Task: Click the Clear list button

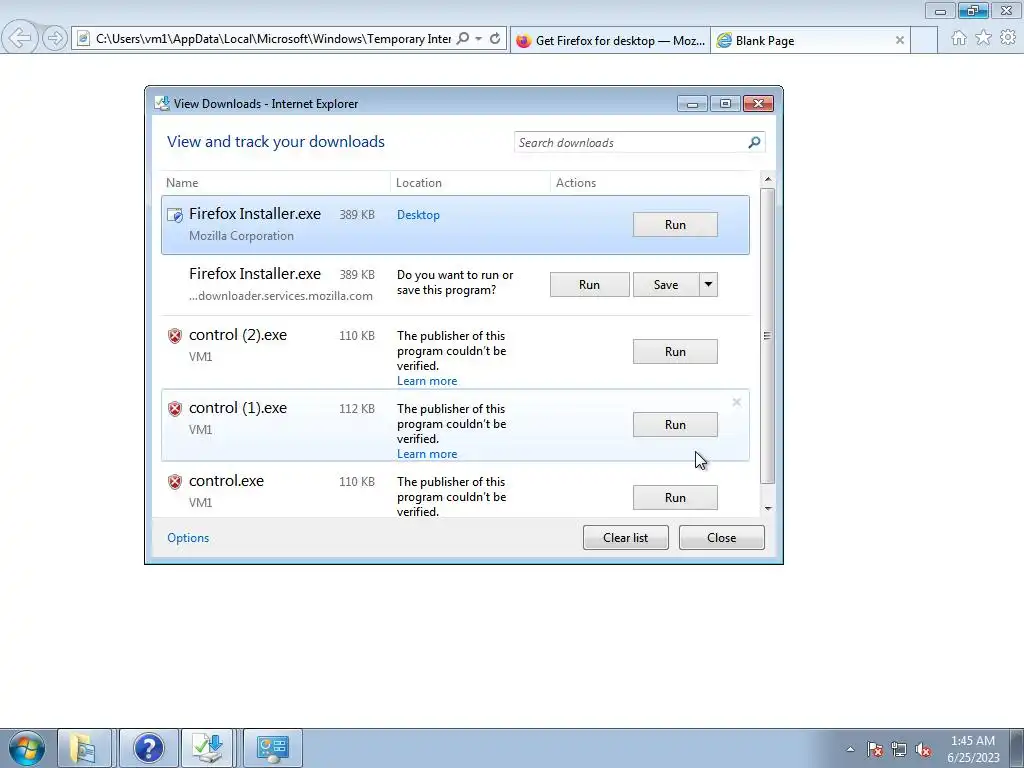Action: 625,538
